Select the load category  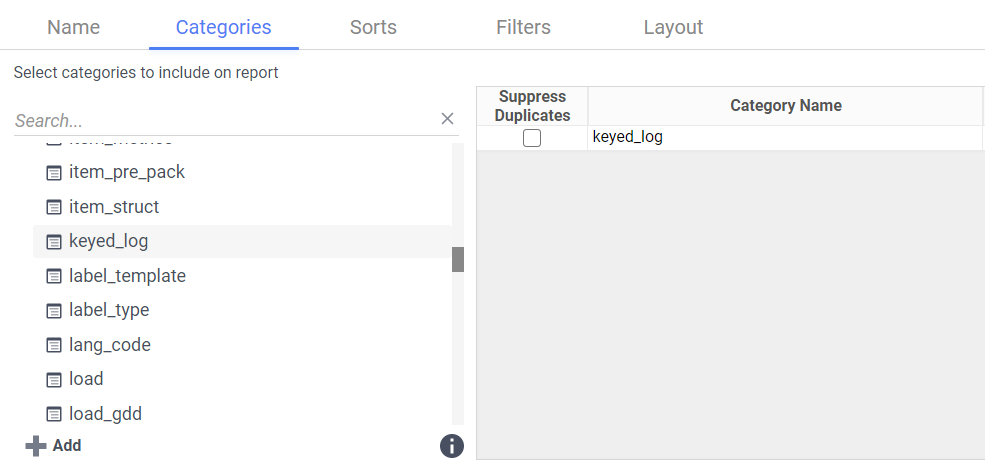point(86,379)
